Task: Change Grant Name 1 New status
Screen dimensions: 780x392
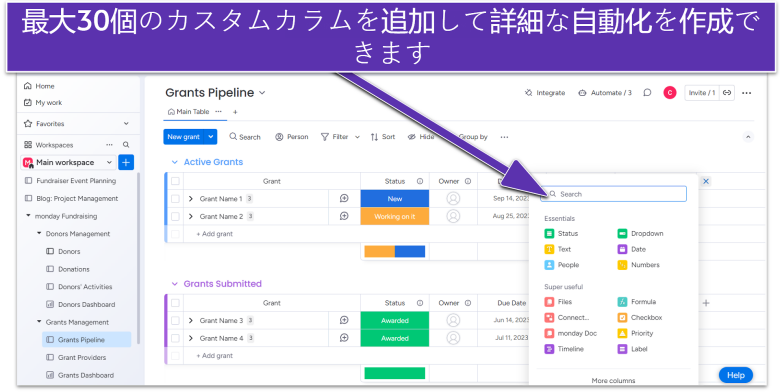Action: click(395, 198)
